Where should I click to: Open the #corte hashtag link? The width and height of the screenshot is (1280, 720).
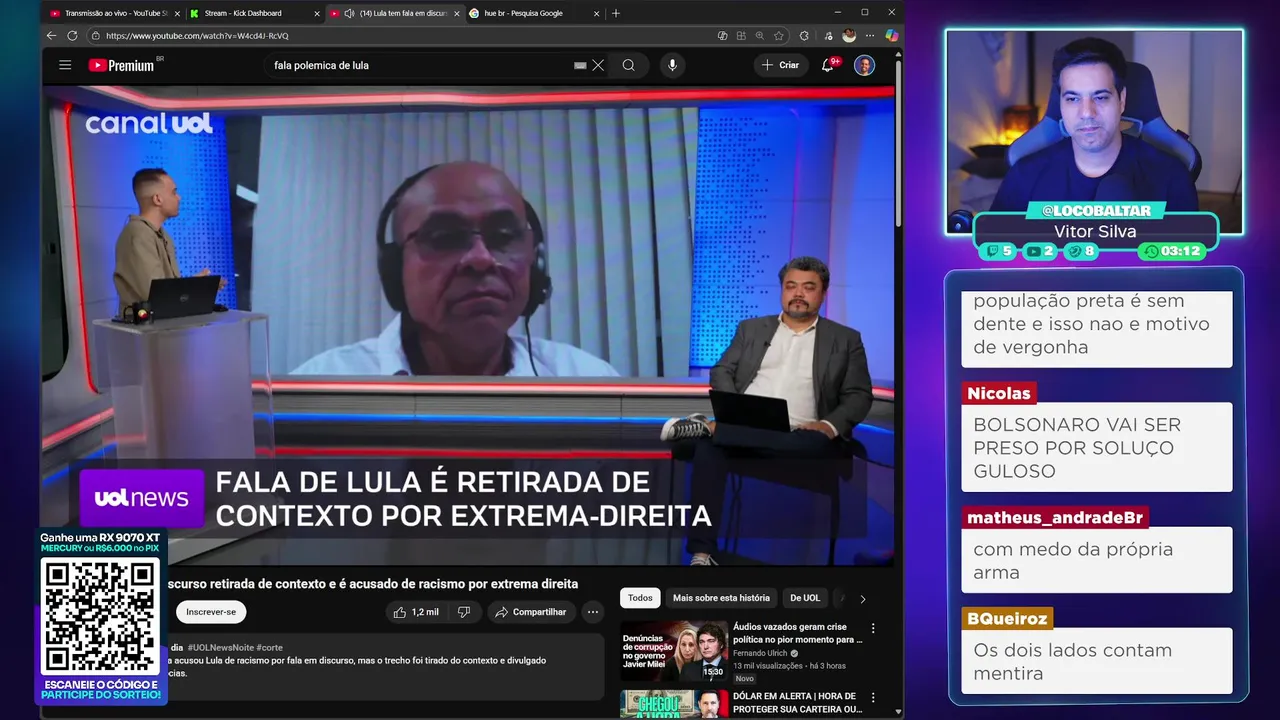[270, 648]
